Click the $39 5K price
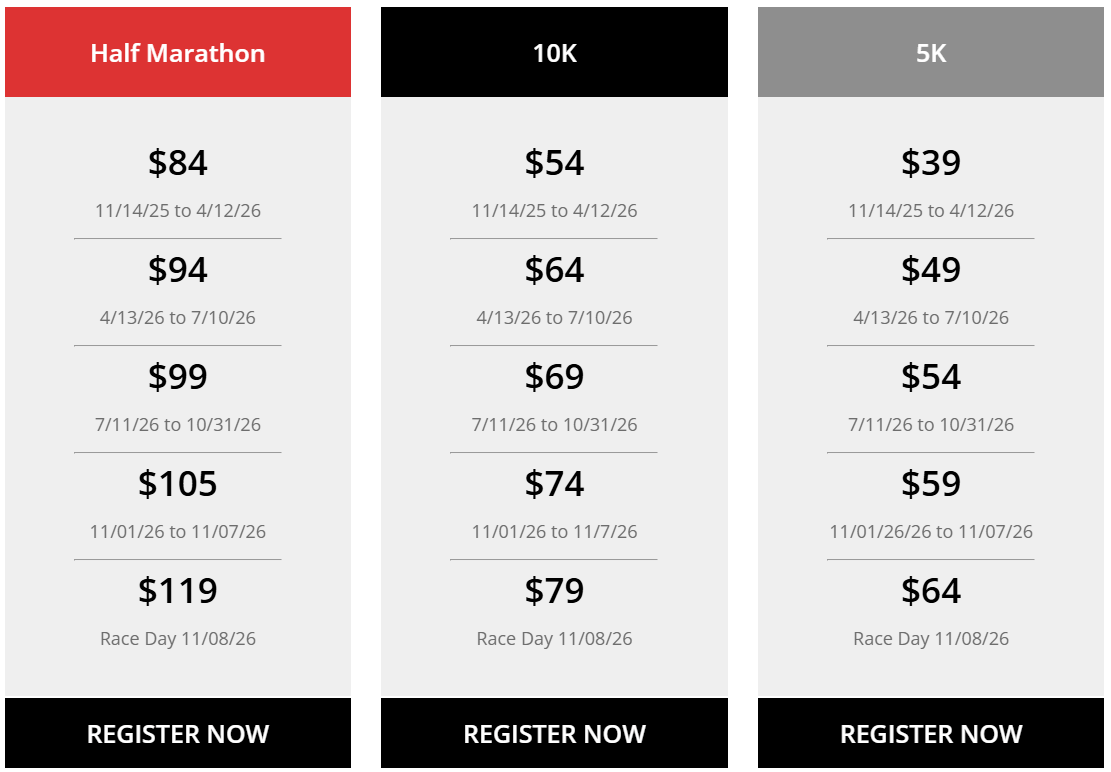The width and height of the screenshot is (1111, 772). [931, 163]
